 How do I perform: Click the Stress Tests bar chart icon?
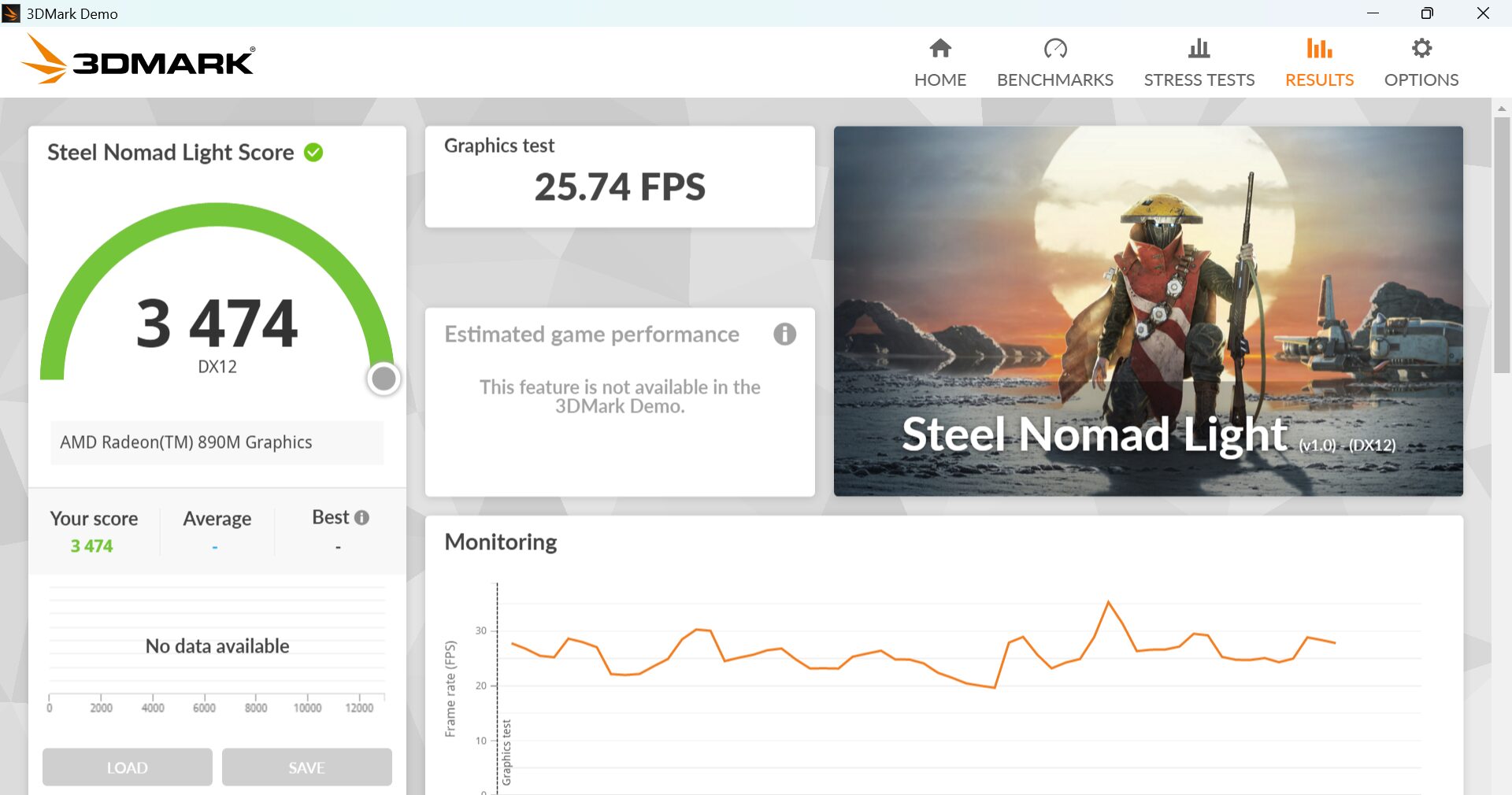pos(1199,49)
